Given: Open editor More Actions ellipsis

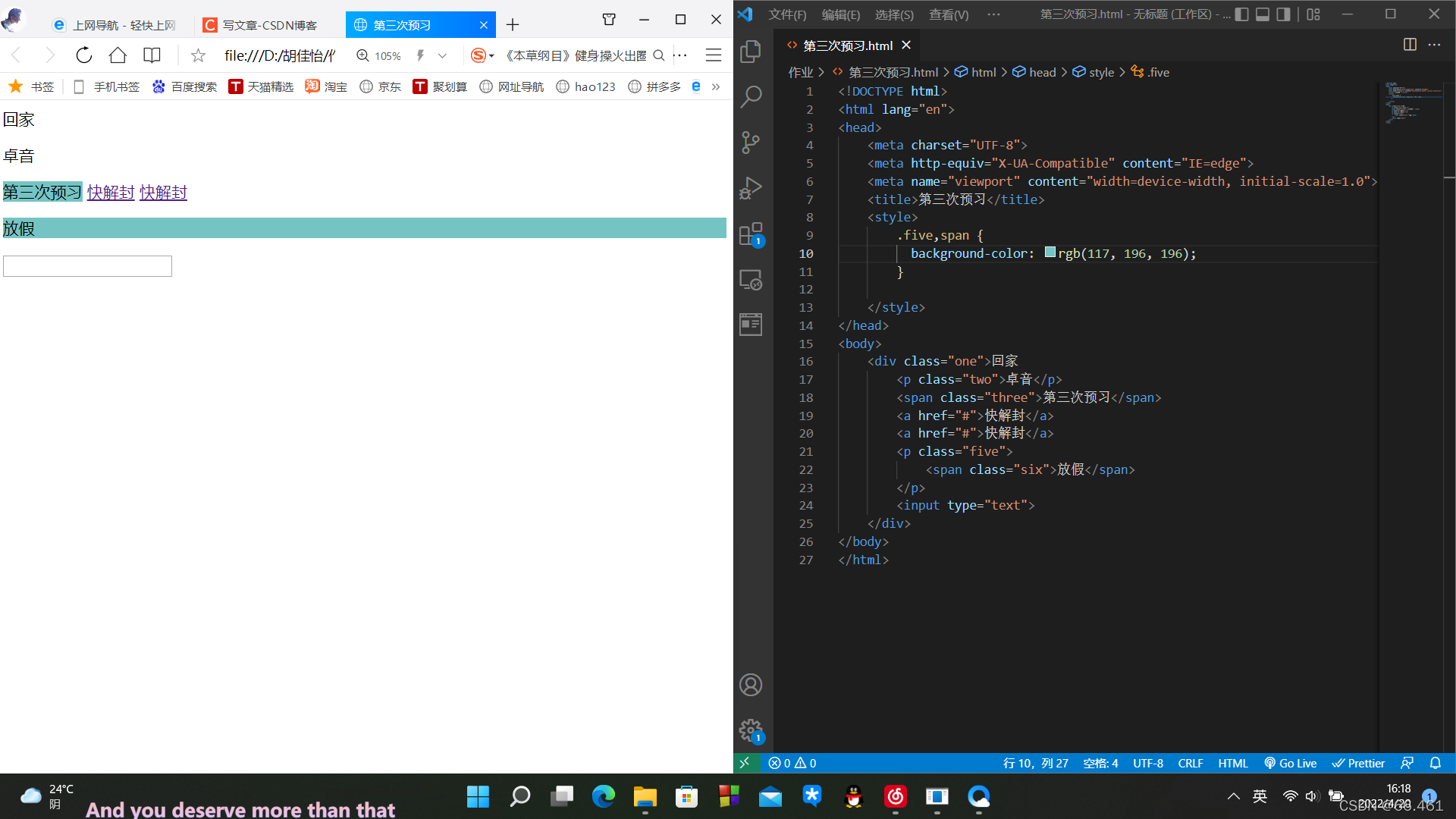Looking at the screenshot, I should pyautogui.click(x=1434, y=45).
